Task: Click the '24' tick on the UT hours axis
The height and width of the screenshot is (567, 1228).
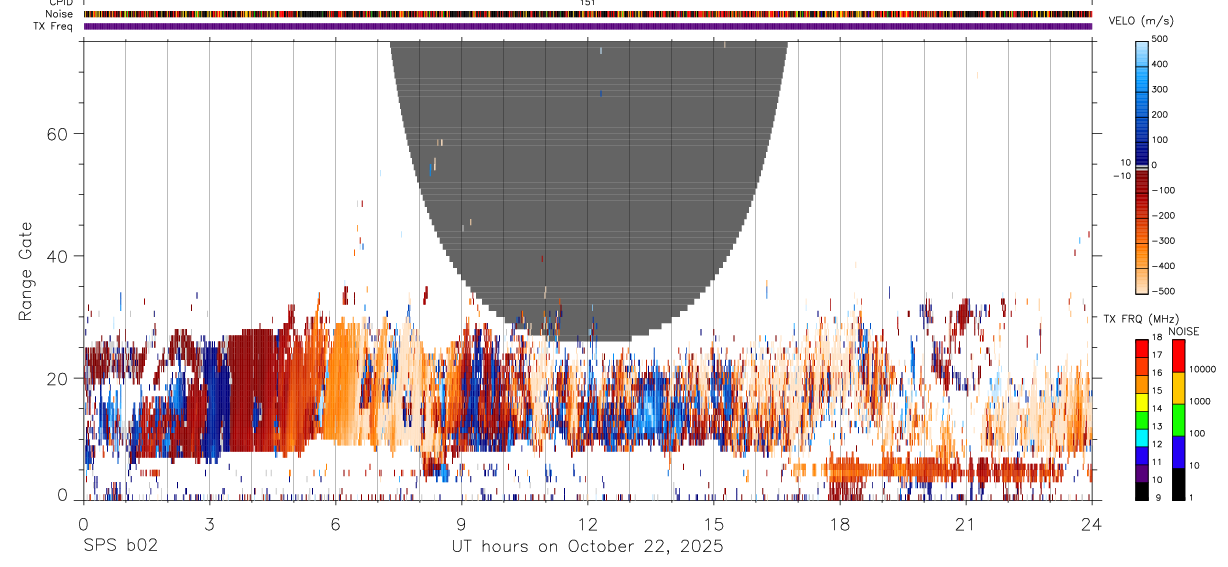Action: pos(1092,523)
